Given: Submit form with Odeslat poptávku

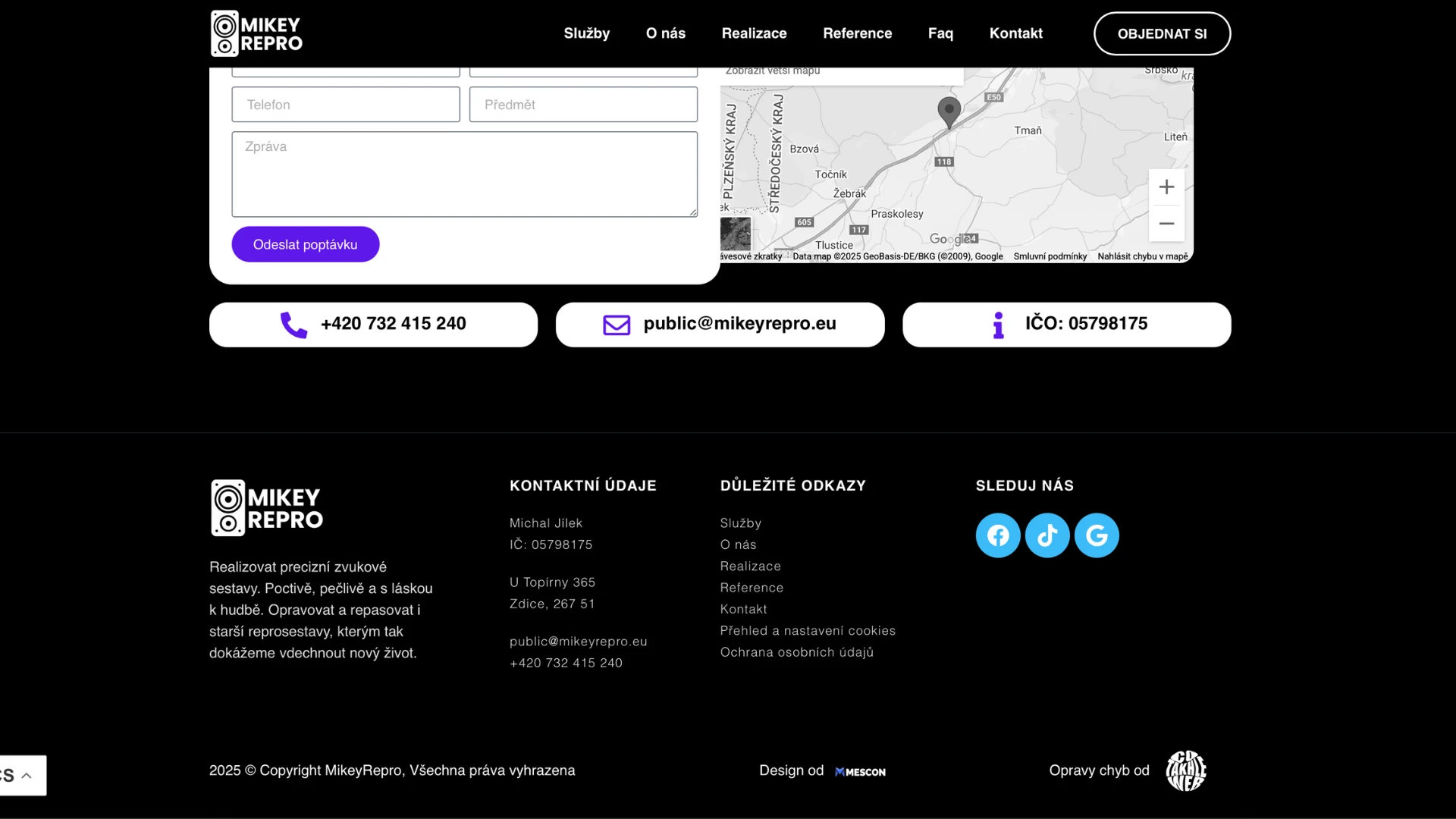Looking at the screenshot, I should point(305,244).
